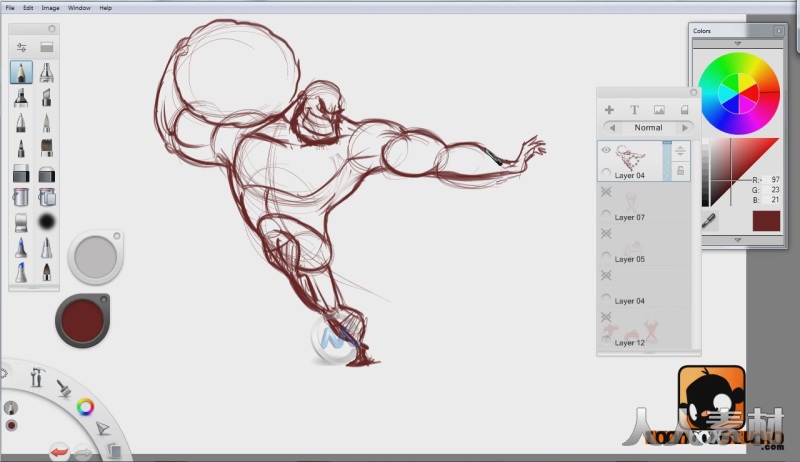Expand the Colors panel bottom triangle

[737, 240]
